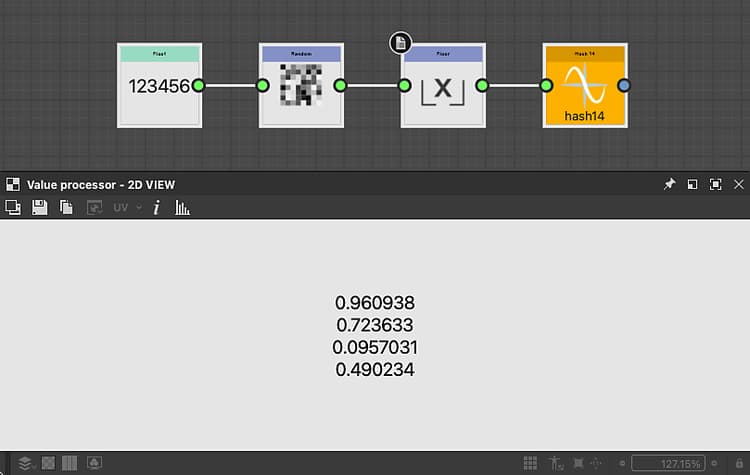This screenshot has height=475, width=750.
Task: Click the single checker square icon in the bottom bar
Action: 48,463
